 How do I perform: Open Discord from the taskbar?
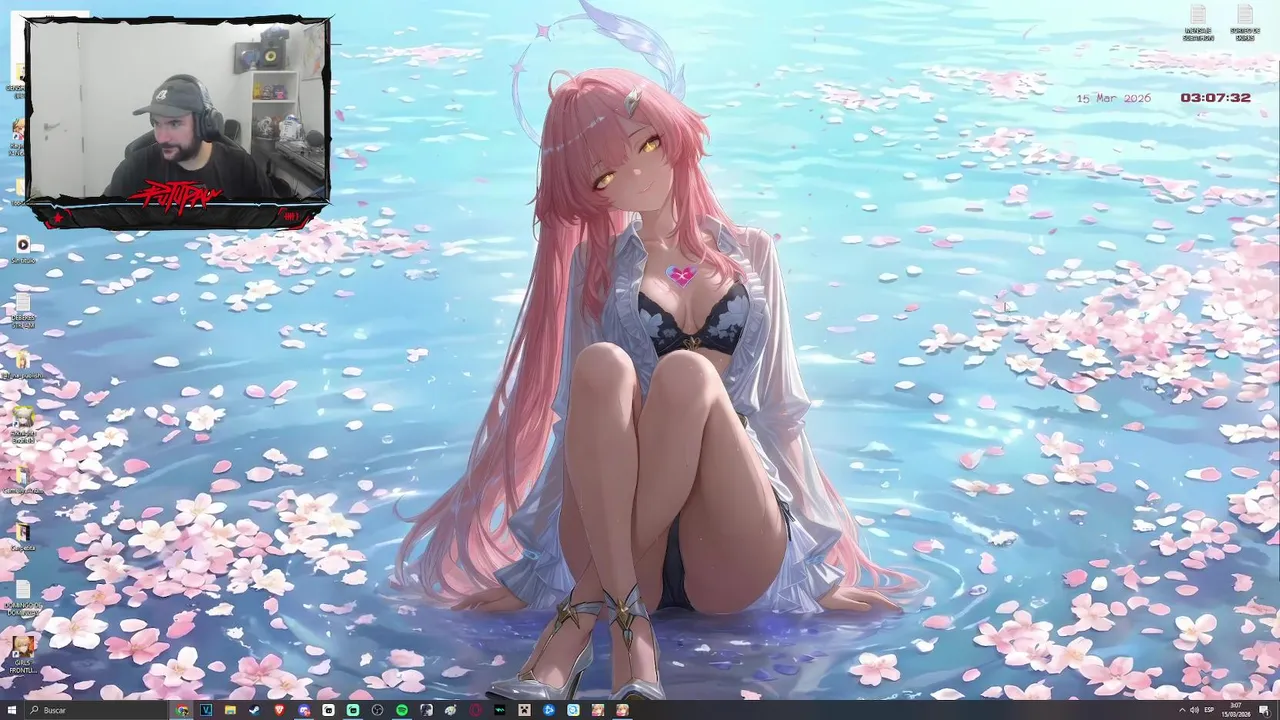pyautogui.click(x=304, y=710)
